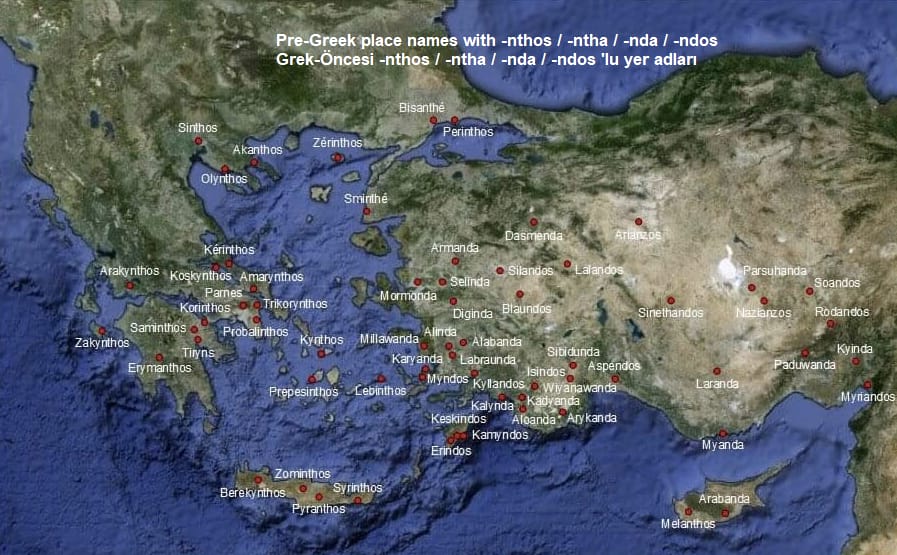Click the Berekynthos place name label
Screen dimensions: 897x555
coord(252,493)
